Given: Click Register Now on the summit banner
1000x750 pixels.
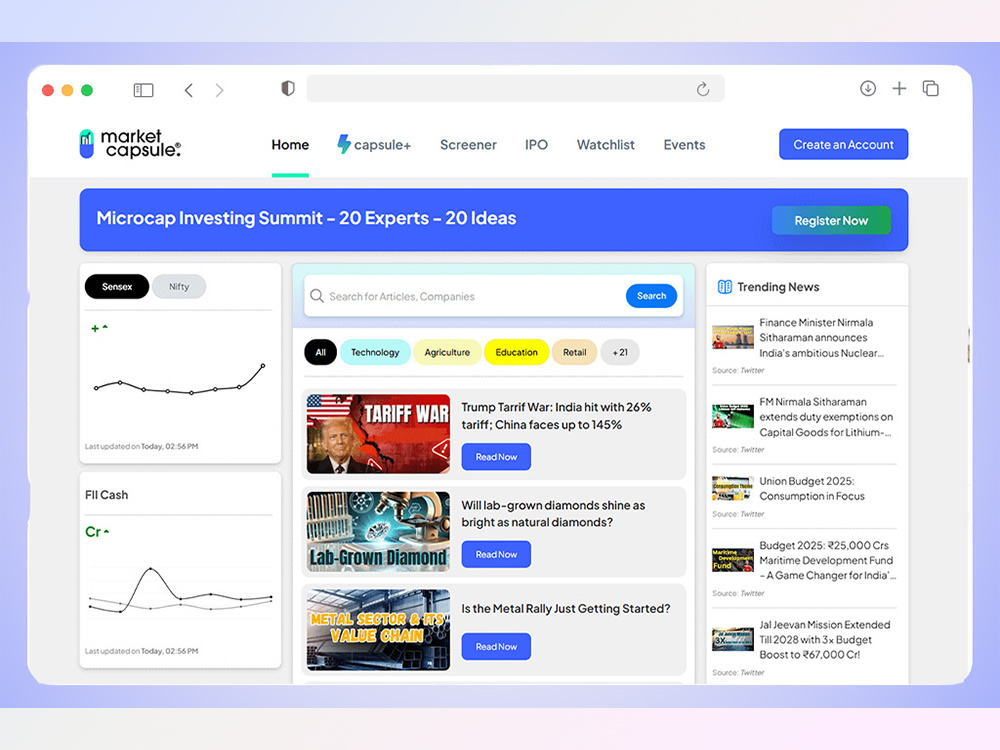Looking at the screenshot, I should point(831,221).
